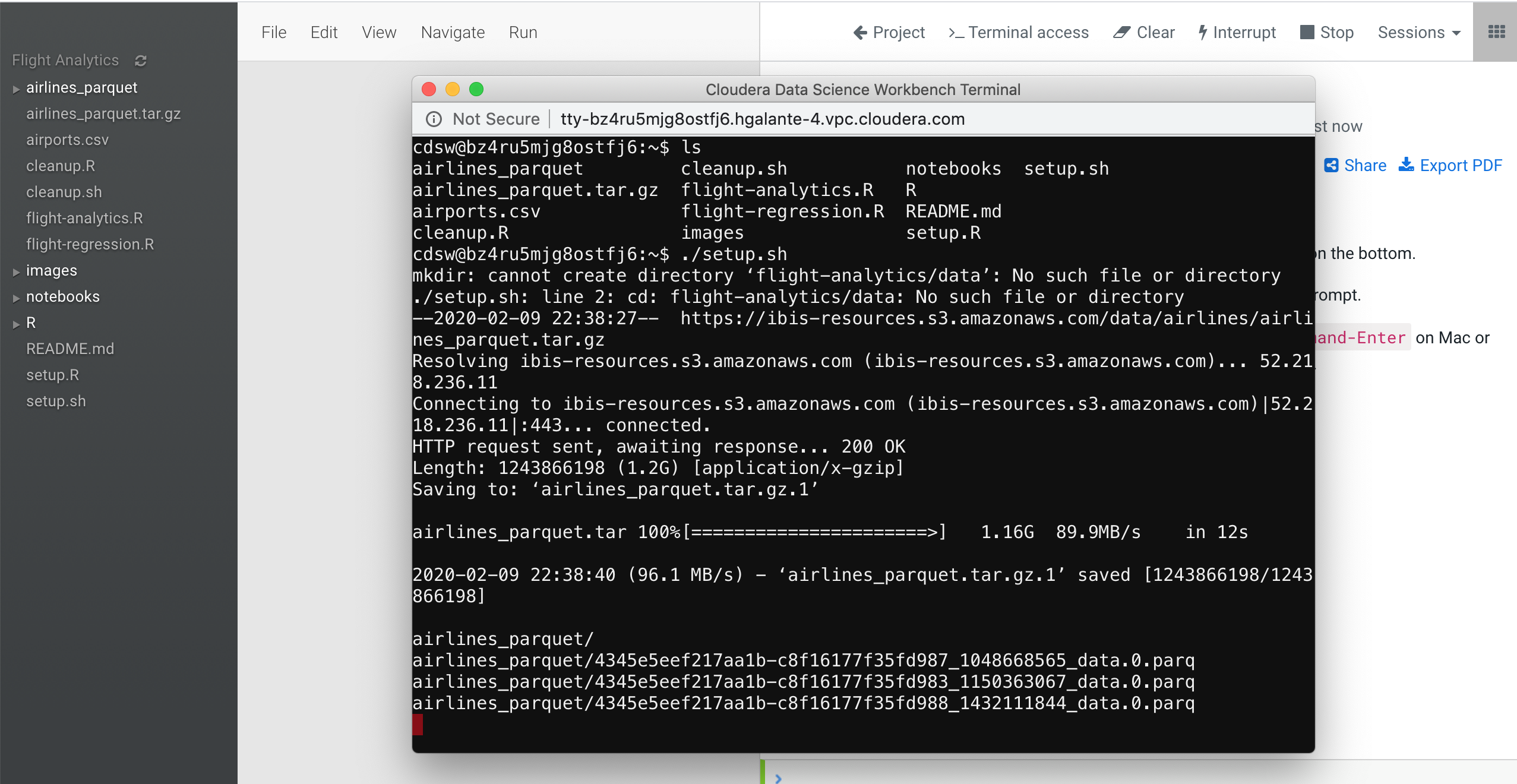Viewport: 1517px width, 784px height.
Task: Clear the session output
Action: coord(1144,33)
